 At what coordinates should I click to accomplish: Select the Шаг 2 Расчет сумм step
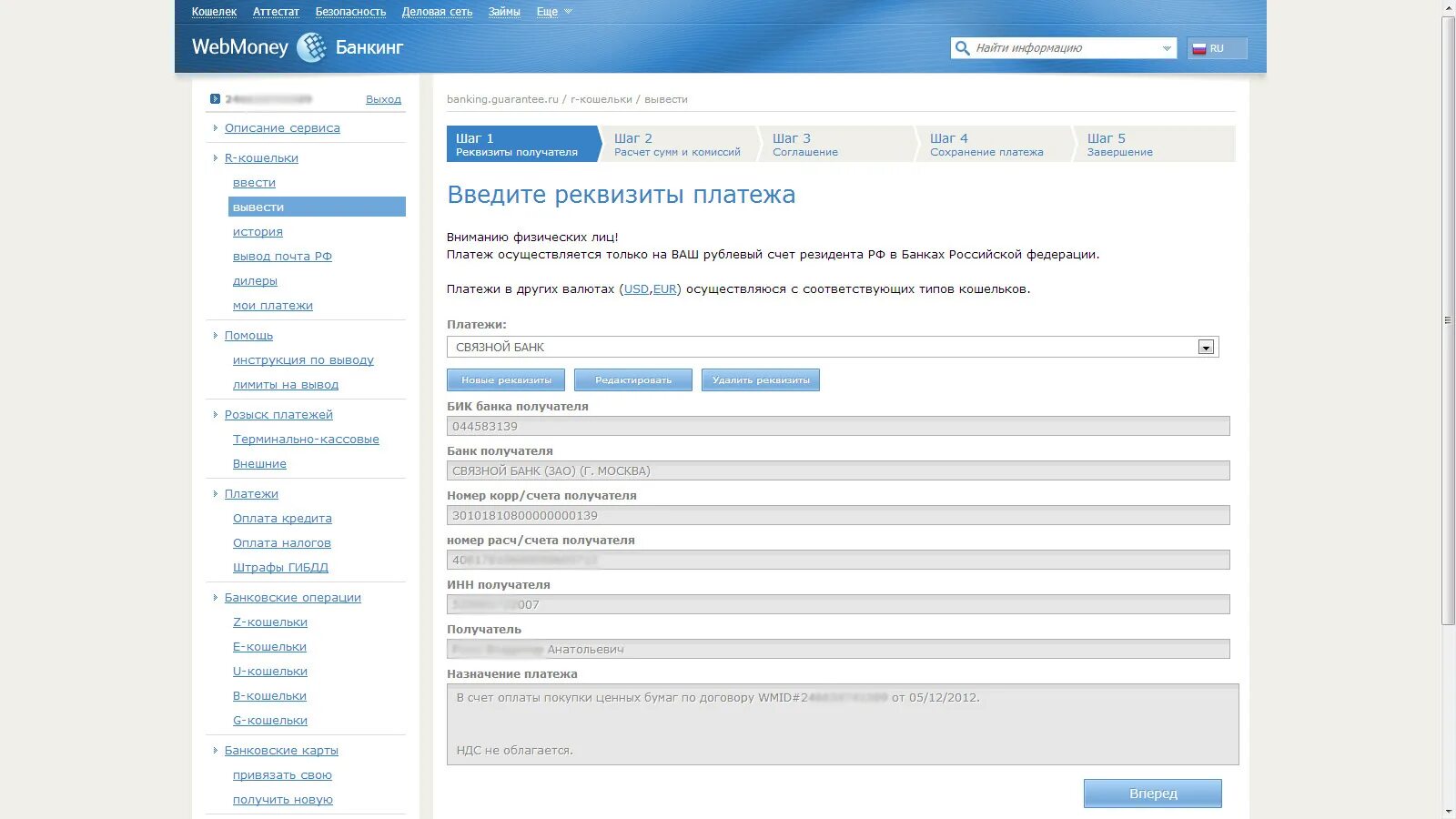[681, 144]
